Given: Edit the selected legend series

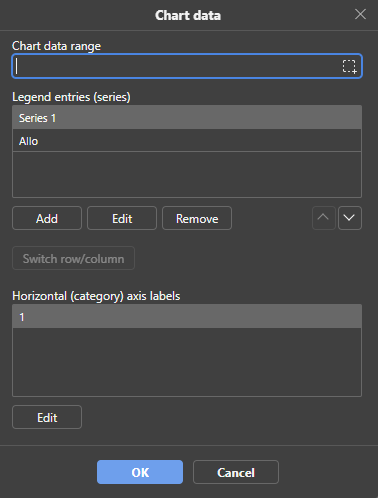Looking at the screenshot, I should tap(122, 218).
